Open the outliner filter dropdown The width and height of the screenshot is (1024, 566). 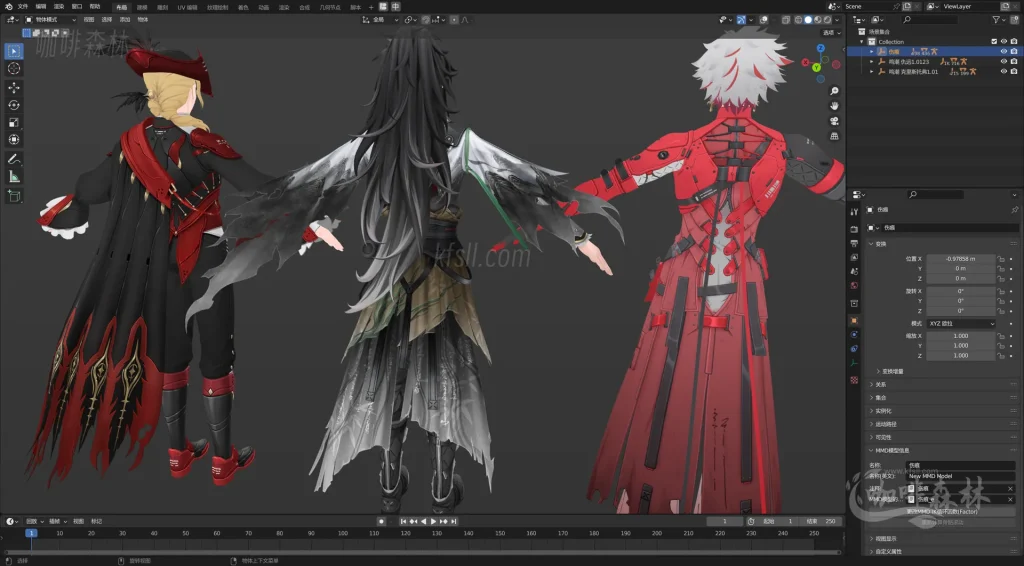pos(999,20)
